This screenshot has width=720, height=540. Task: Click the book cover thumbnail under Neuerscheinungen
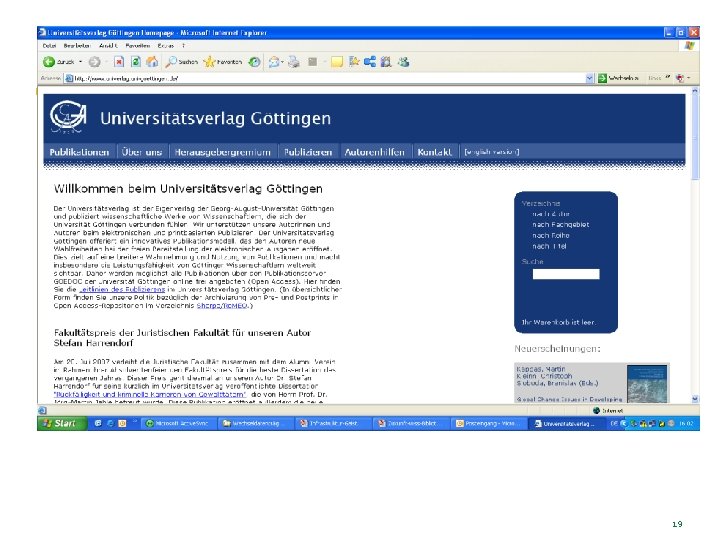tap(647, 384)
